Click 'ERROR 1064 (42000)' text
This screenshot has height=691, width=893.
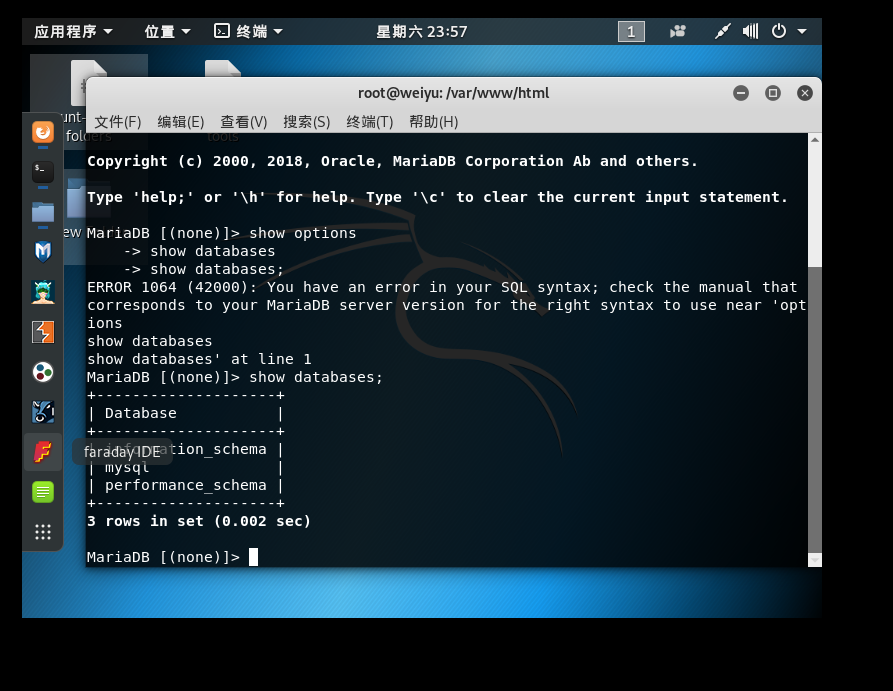point(168,287)
